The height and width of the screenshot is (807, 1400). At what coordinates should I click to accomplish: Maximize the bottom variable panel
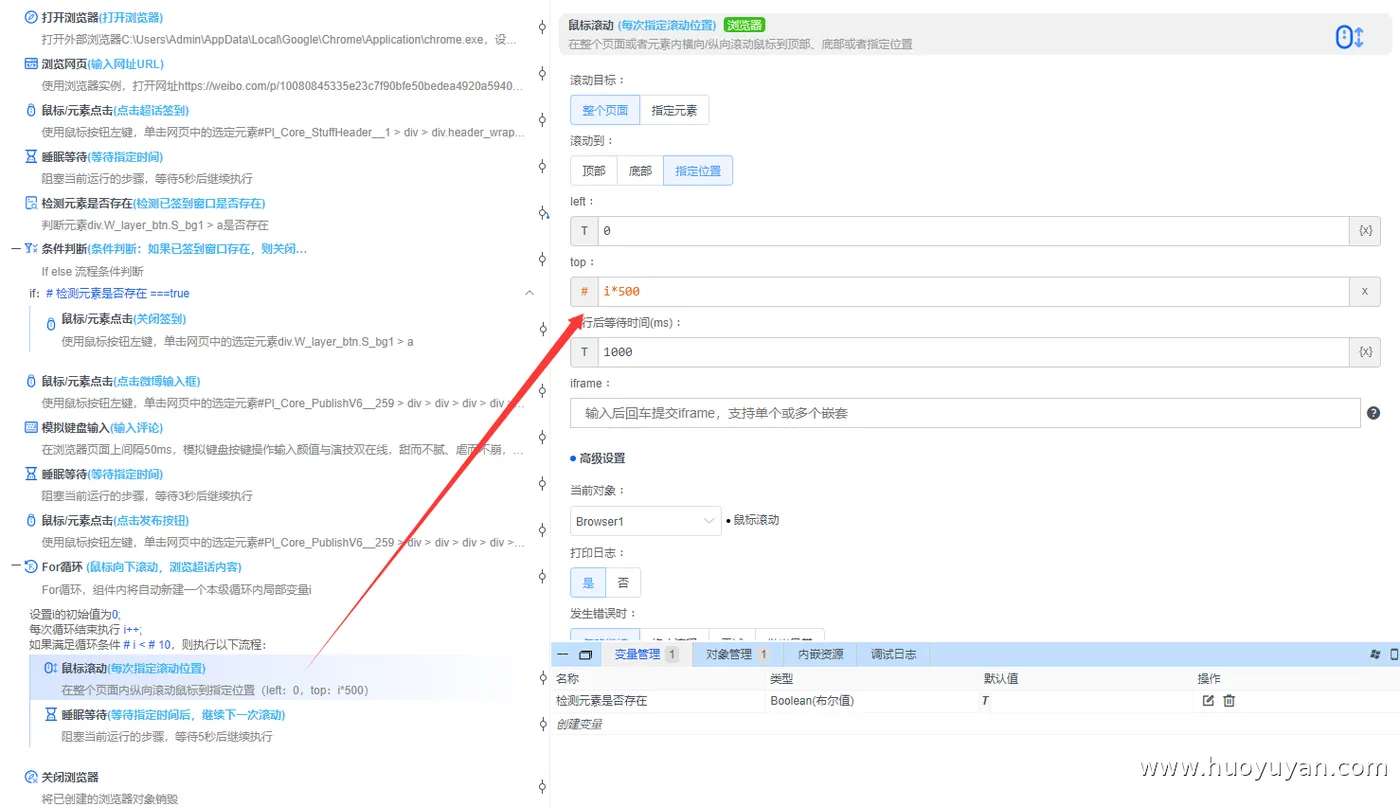pyautogui.click(x=586, y=655)
